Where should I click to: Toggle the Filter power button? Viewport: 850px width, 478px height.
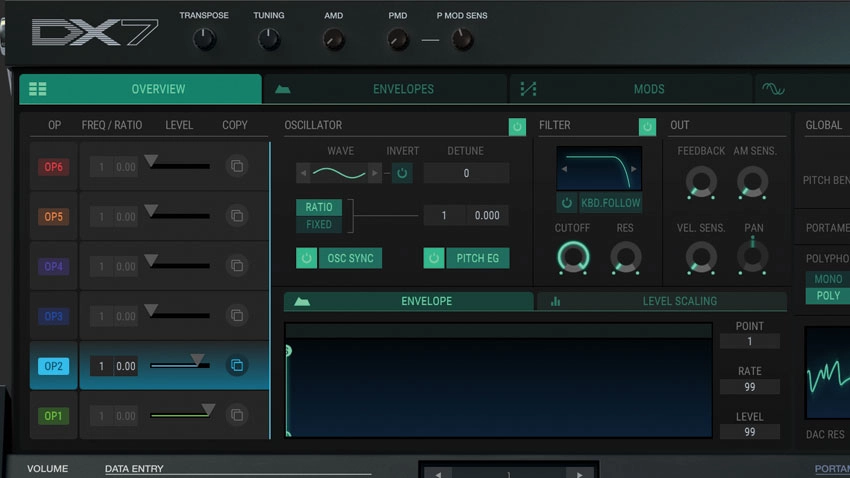pos(647,127)
